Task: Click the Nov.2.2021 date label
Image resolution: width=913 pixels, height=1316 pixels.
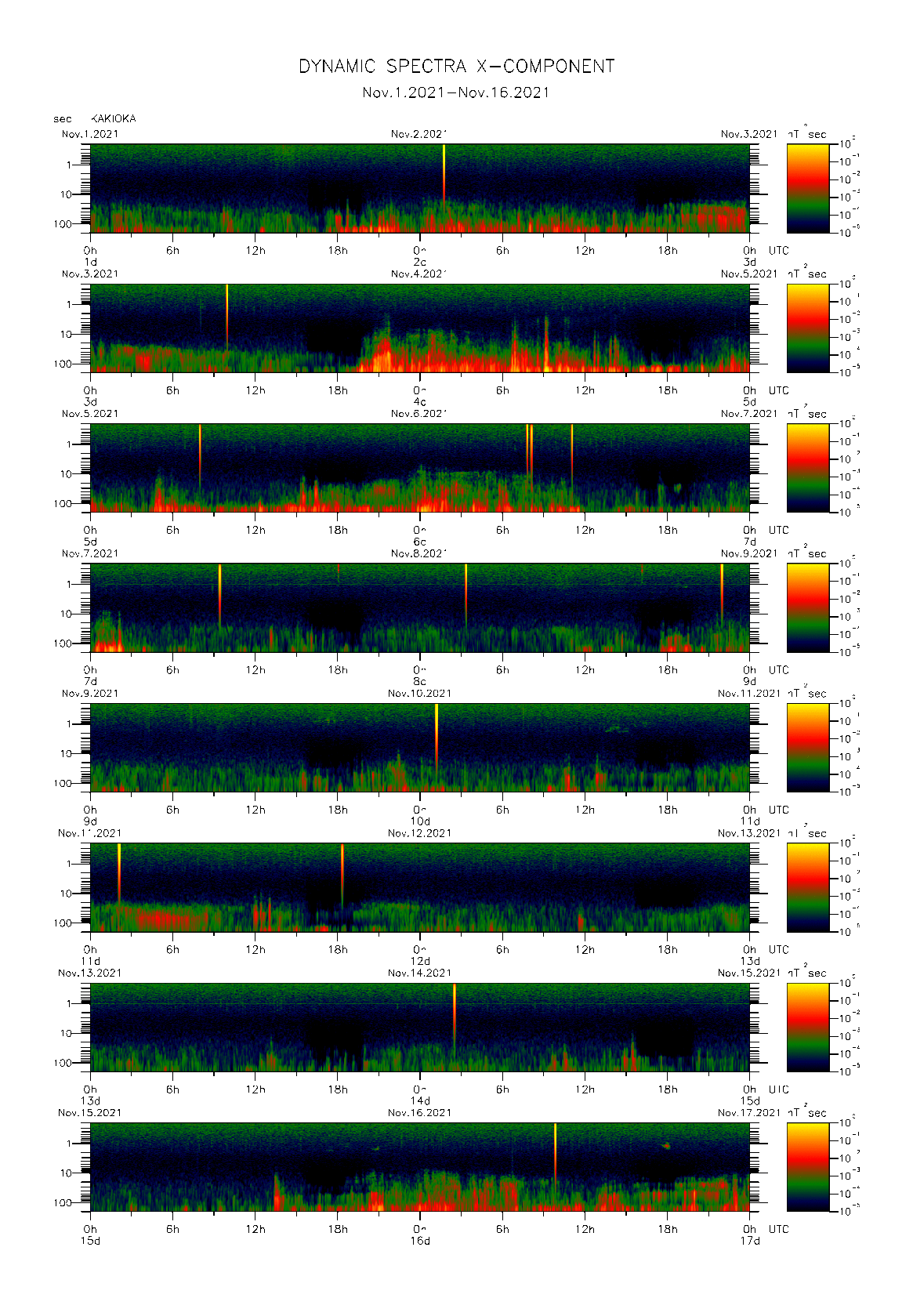Action: pos(419,134)
